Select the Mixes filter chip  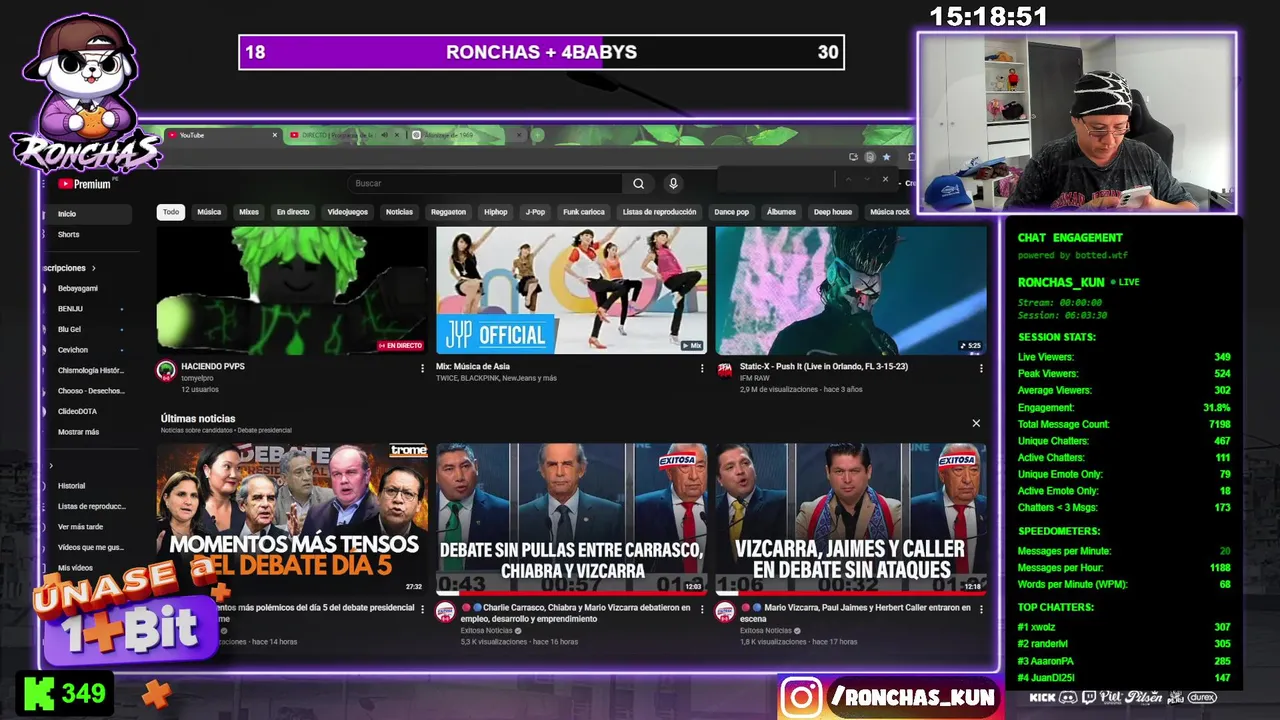249,212
